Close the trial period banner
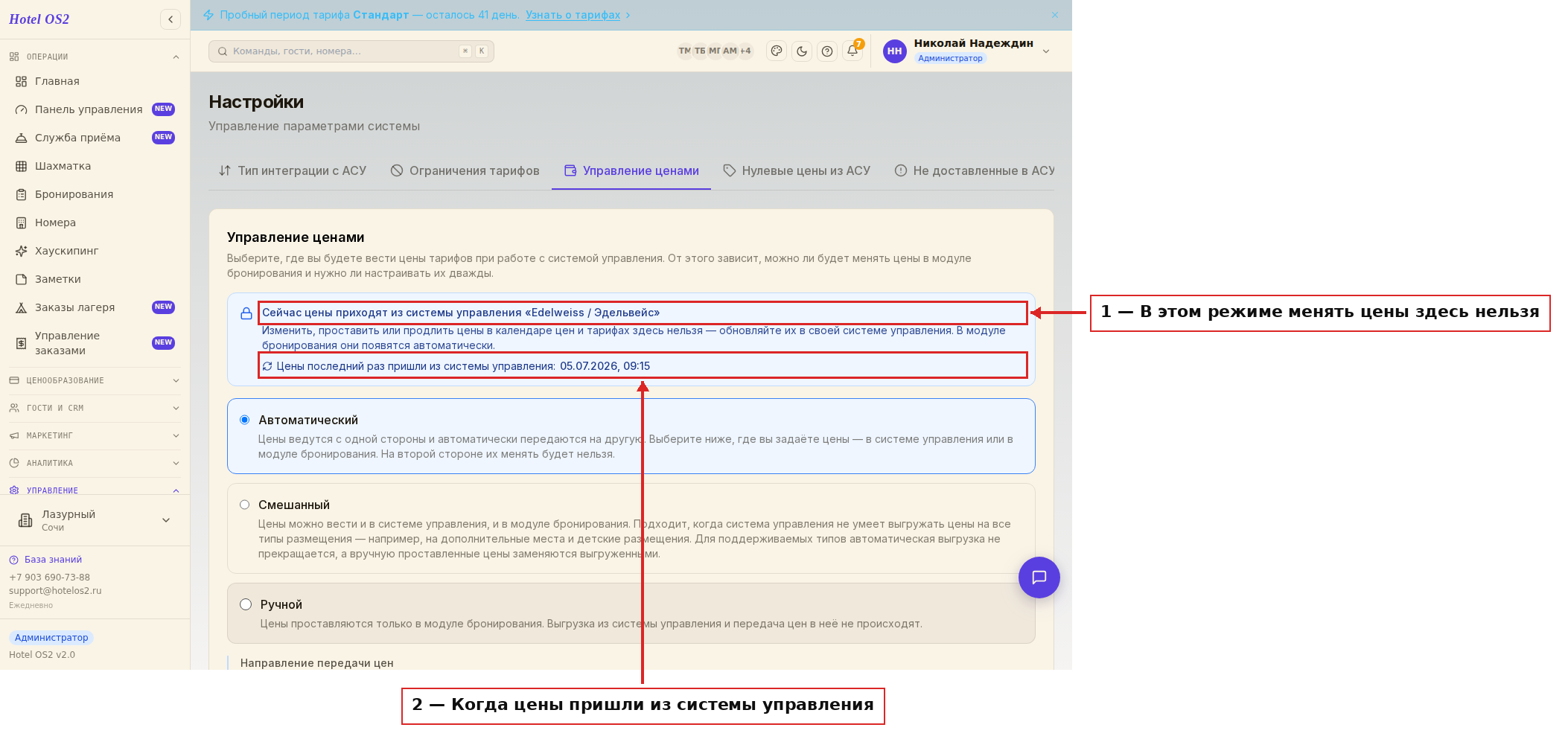The image size is (1568, 742). click(1055, 15)
